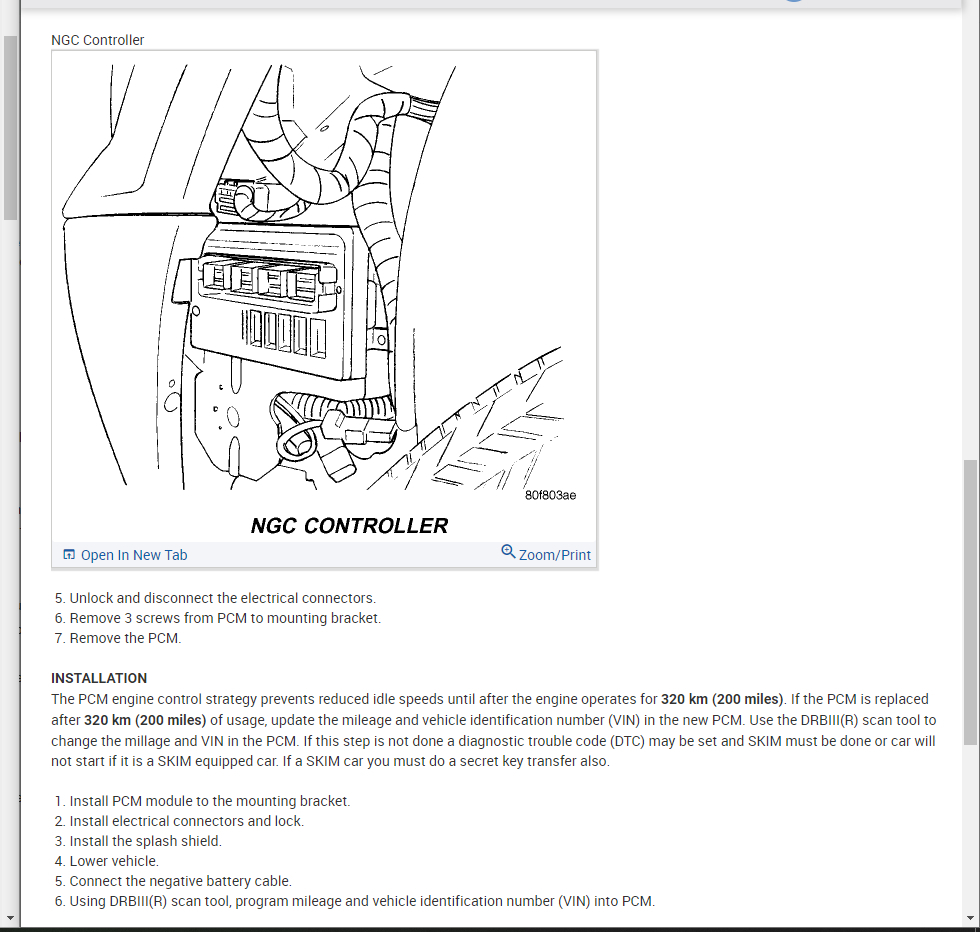Click step 'Remove 3 screws from PCM to mounting bracket.'
980x932 pixels.
(225, 618)
